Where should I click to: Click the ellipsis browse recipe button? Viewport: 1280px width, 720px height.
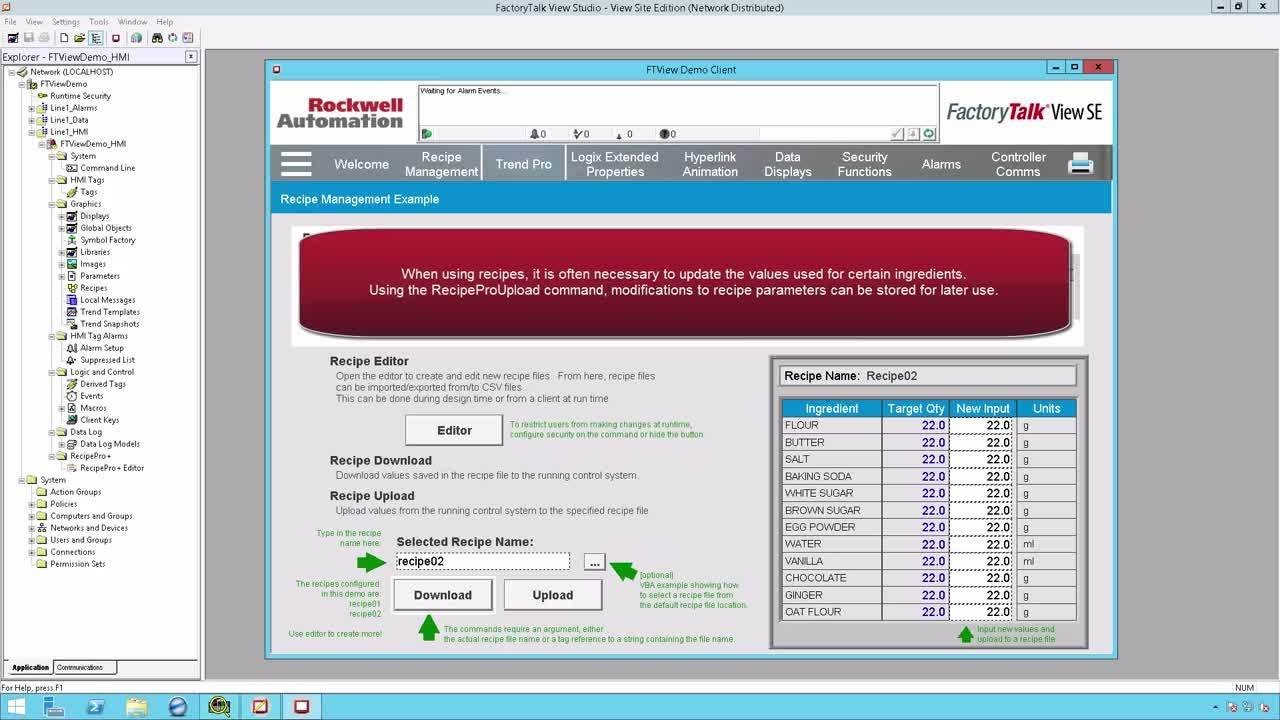click(595, 562)
